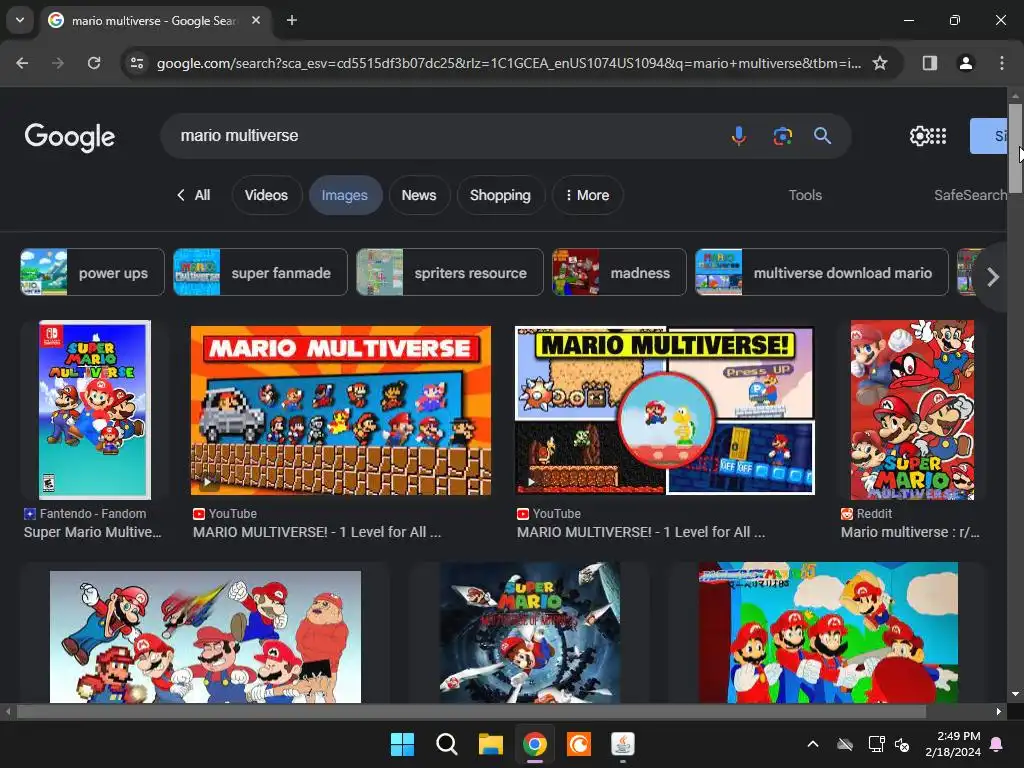1024x768 pixels.
Task: Click the Chrome taskbar icon
Action: (x=535, y=744)
